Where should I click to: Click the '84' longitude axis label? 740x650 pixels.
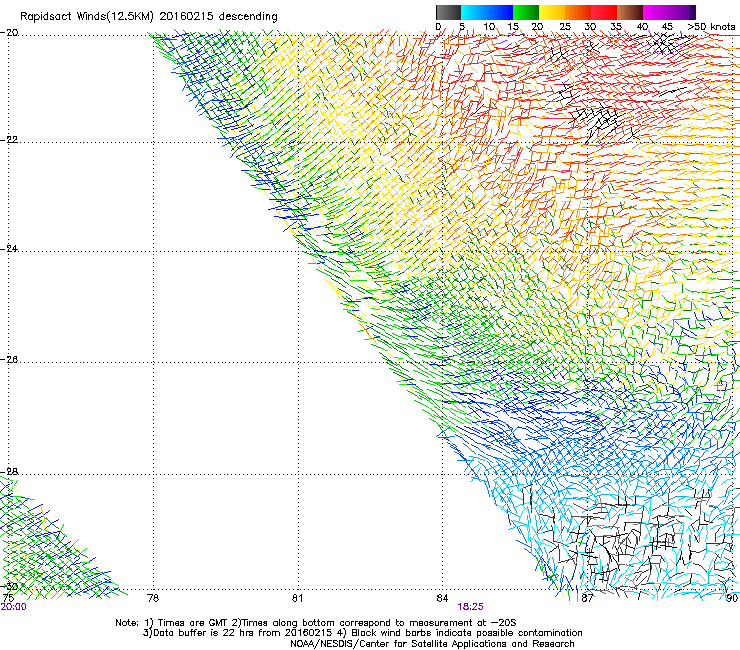442,598
